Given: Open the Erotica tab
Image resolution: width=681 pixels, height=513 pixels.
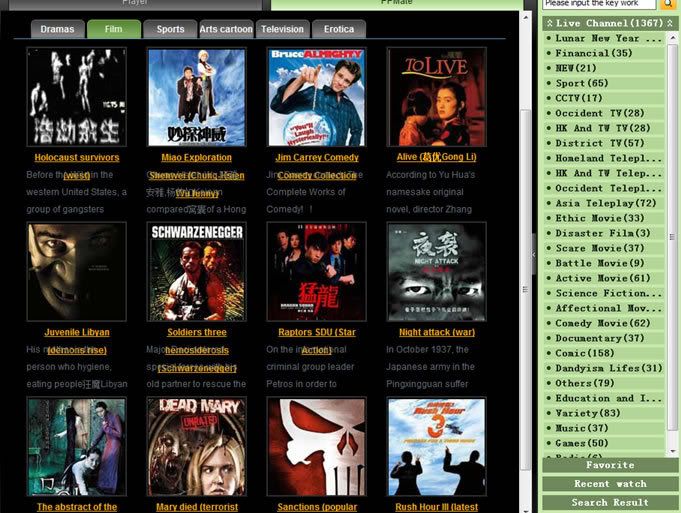Looking at the screenshot, I should point(339,29).
